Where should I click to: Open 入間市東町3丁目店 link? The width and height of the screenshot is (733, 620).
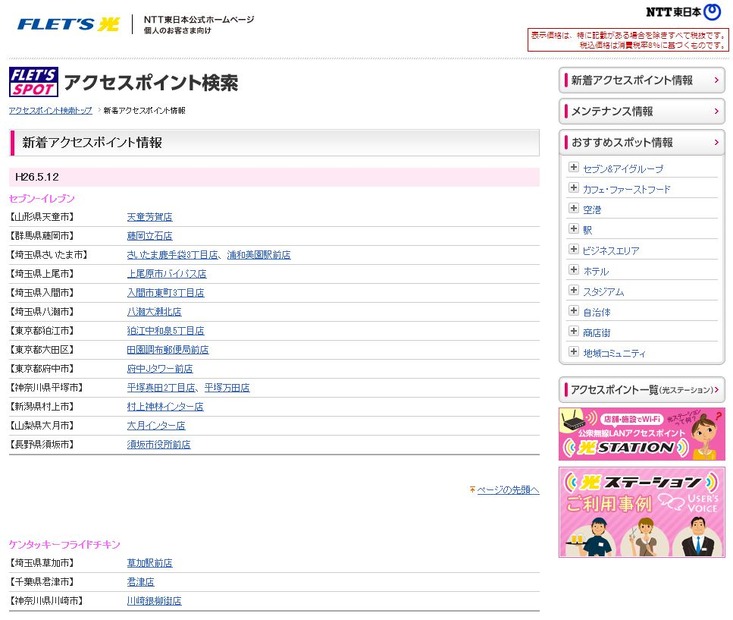(165, 293)
